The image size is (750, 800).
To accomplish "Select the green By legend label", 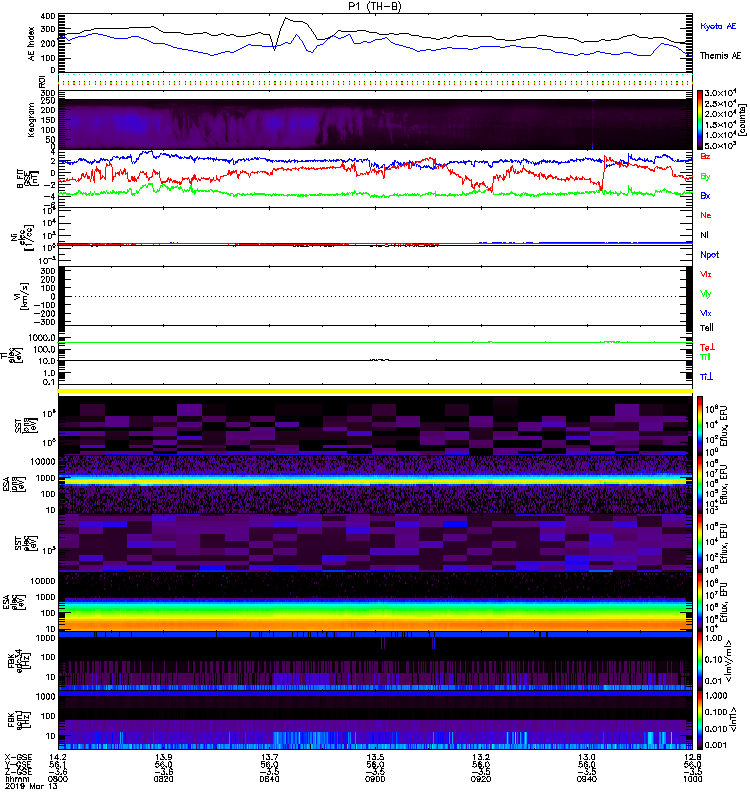I will click(705, 177).
